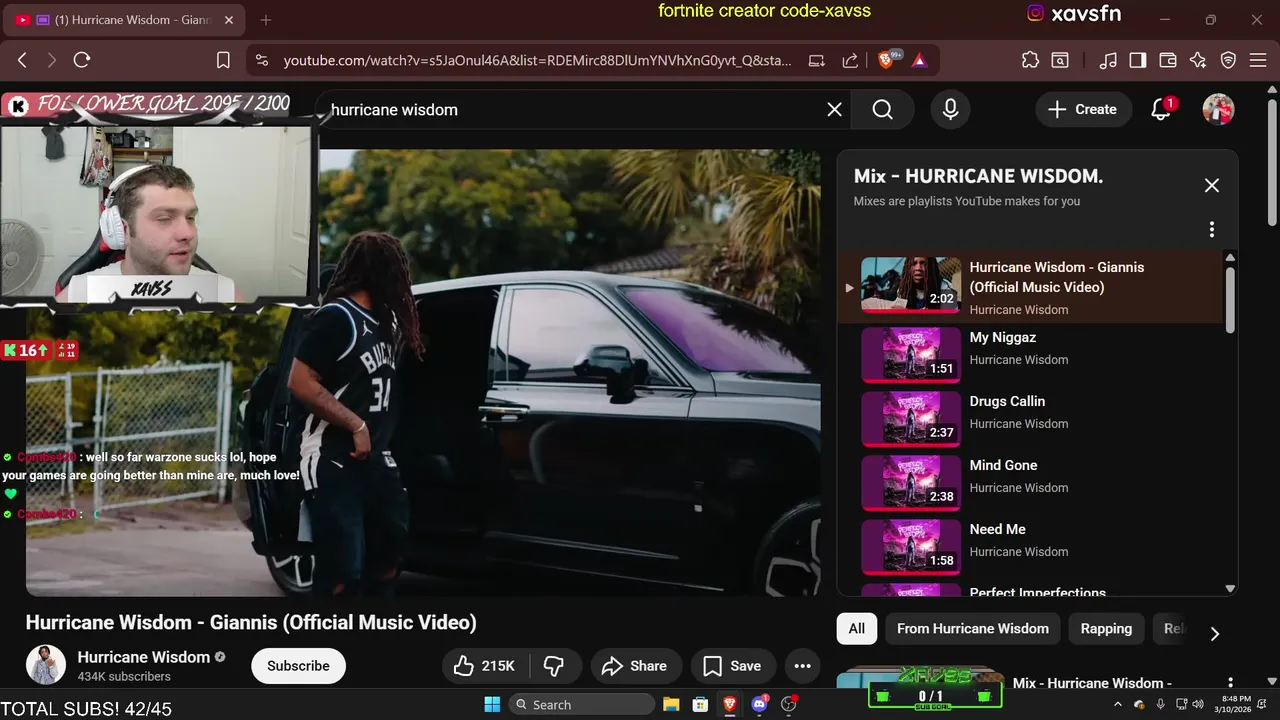Viewport: 1280px width, 720px height.
Task: Open site settings icon in address bar
Action: [x=262, y=60]
